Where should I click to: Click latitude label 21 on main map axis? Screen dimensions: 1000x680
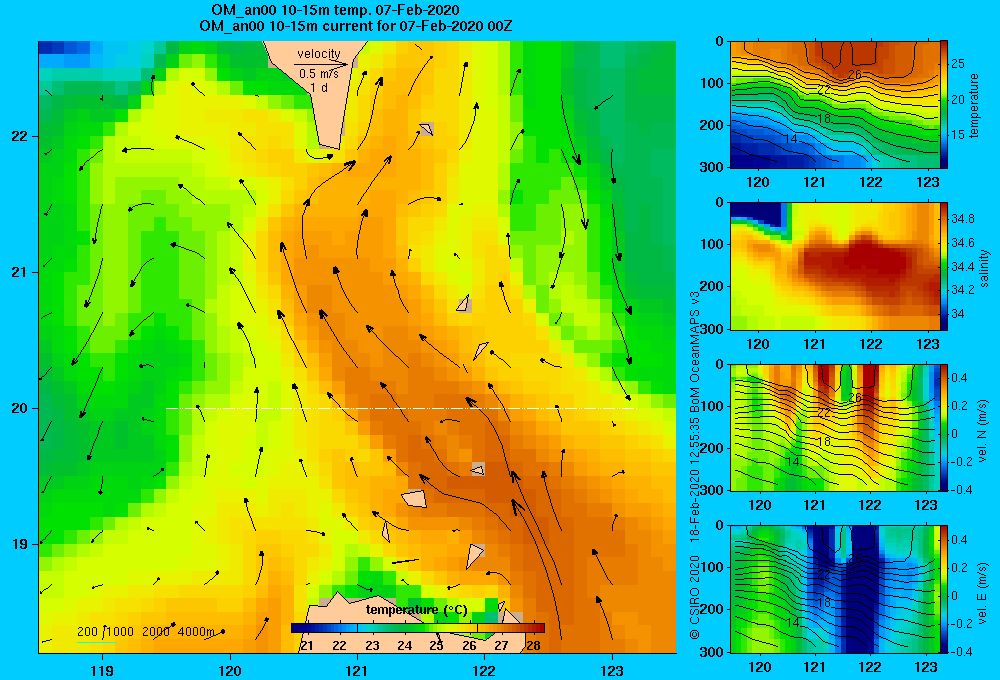point(19,272)
